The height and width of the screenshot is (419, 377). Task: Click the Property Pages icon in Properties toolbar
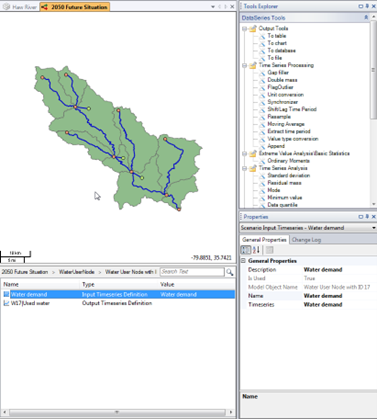pos(269,250)
